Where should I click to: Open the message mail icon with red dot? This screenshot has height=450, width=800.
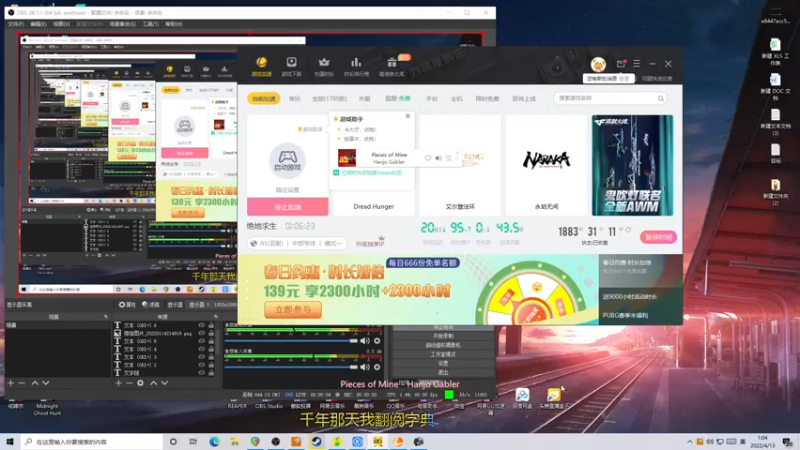coord(620,64)
